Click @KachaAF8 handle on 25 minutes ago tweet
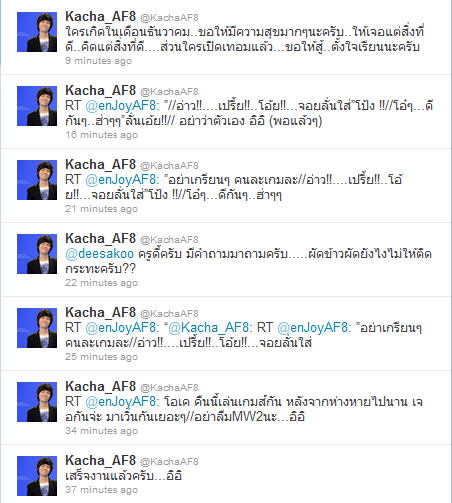The height and width of the screenshot is (503, 452). 169,314
